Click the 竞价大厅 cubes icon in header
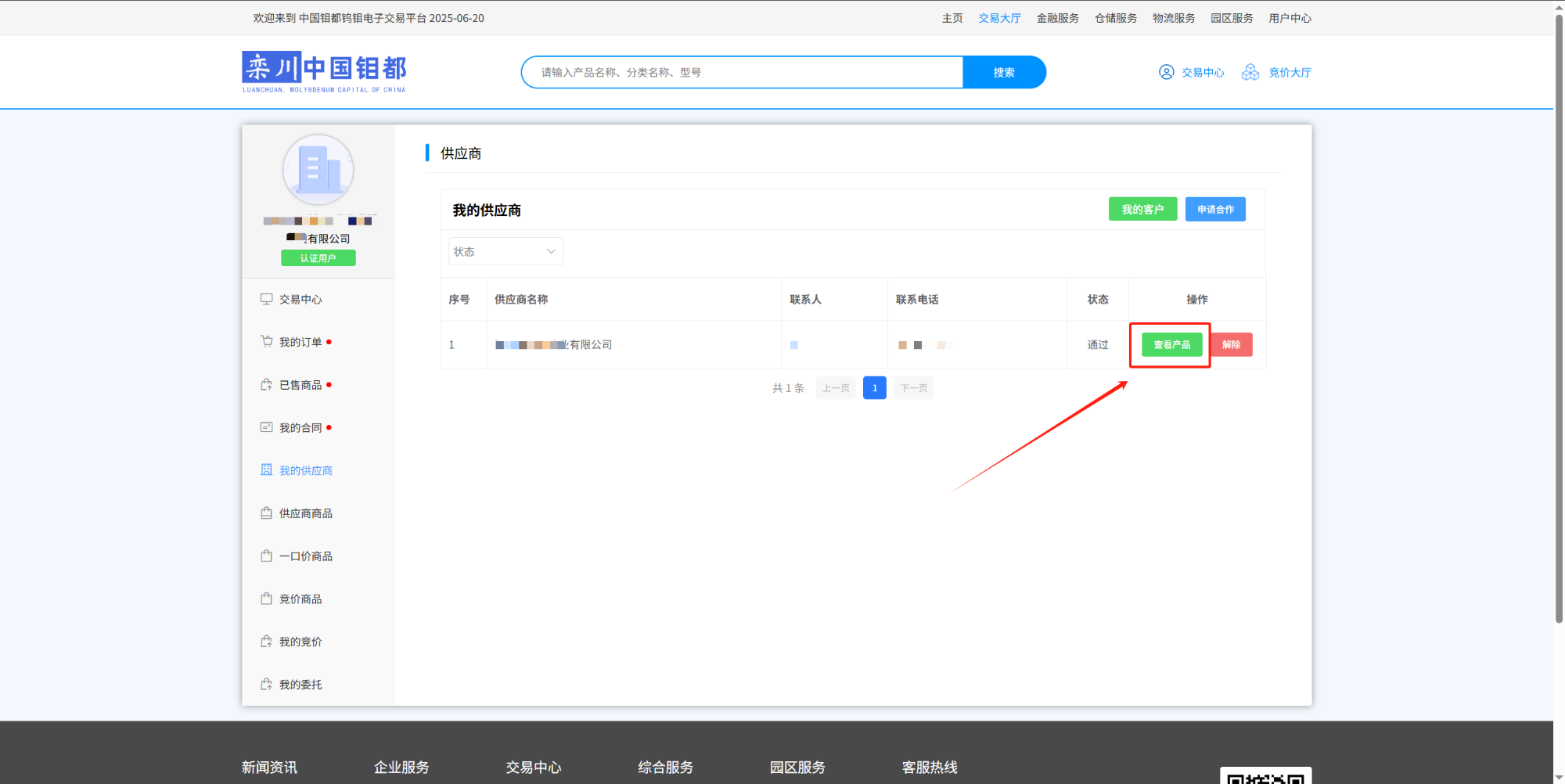The height and width of the screenshot is (784, 1565). (1250, 72)
